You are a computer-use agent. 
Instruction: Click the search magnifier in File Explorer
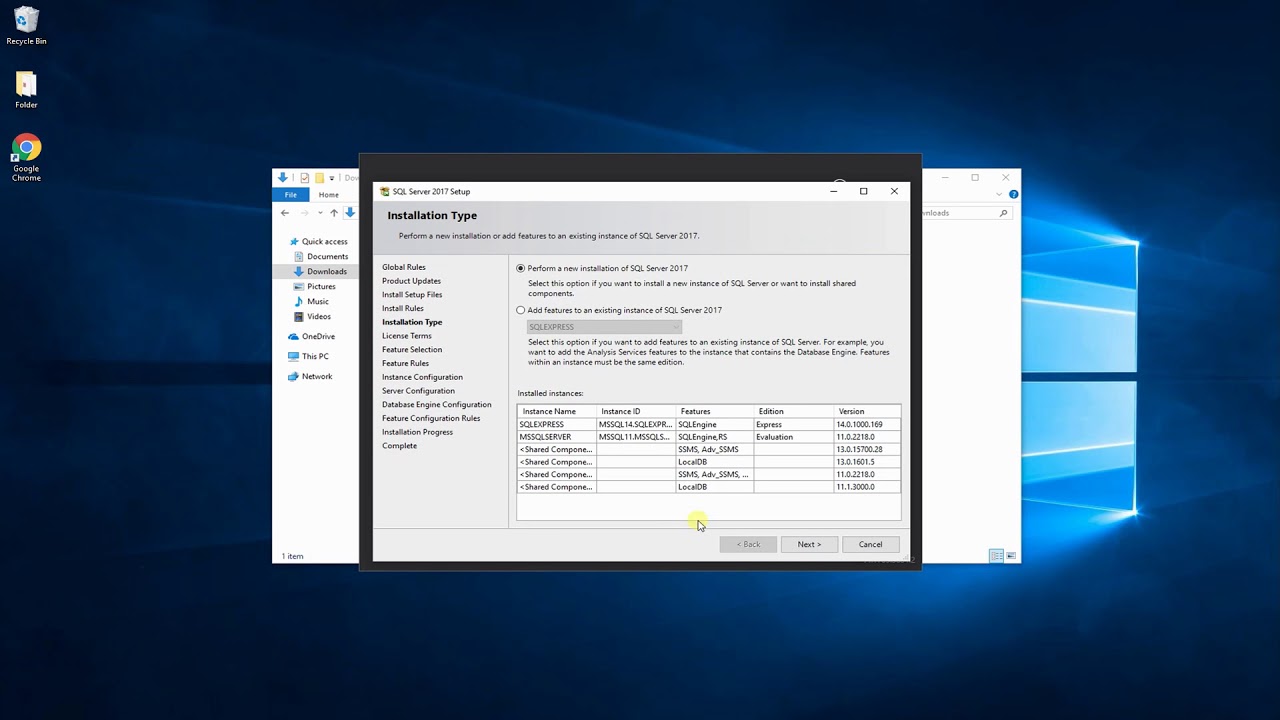1003,213
